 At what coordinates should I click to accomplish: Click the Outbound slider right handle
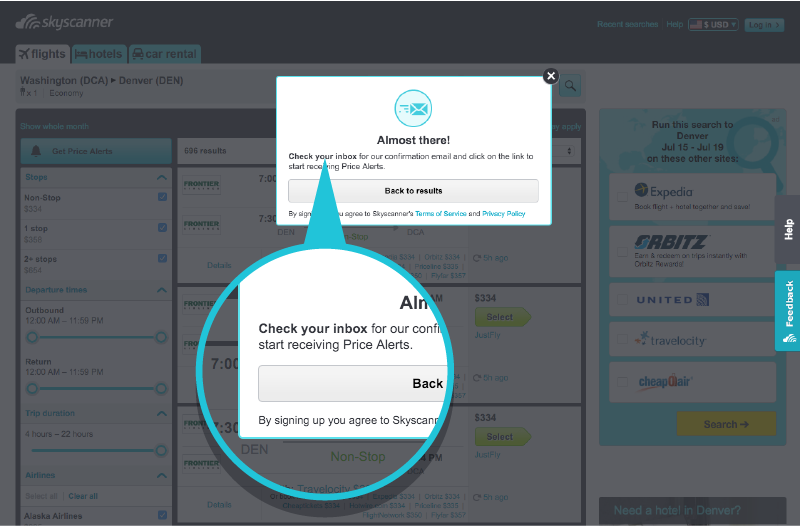[161, 337]
